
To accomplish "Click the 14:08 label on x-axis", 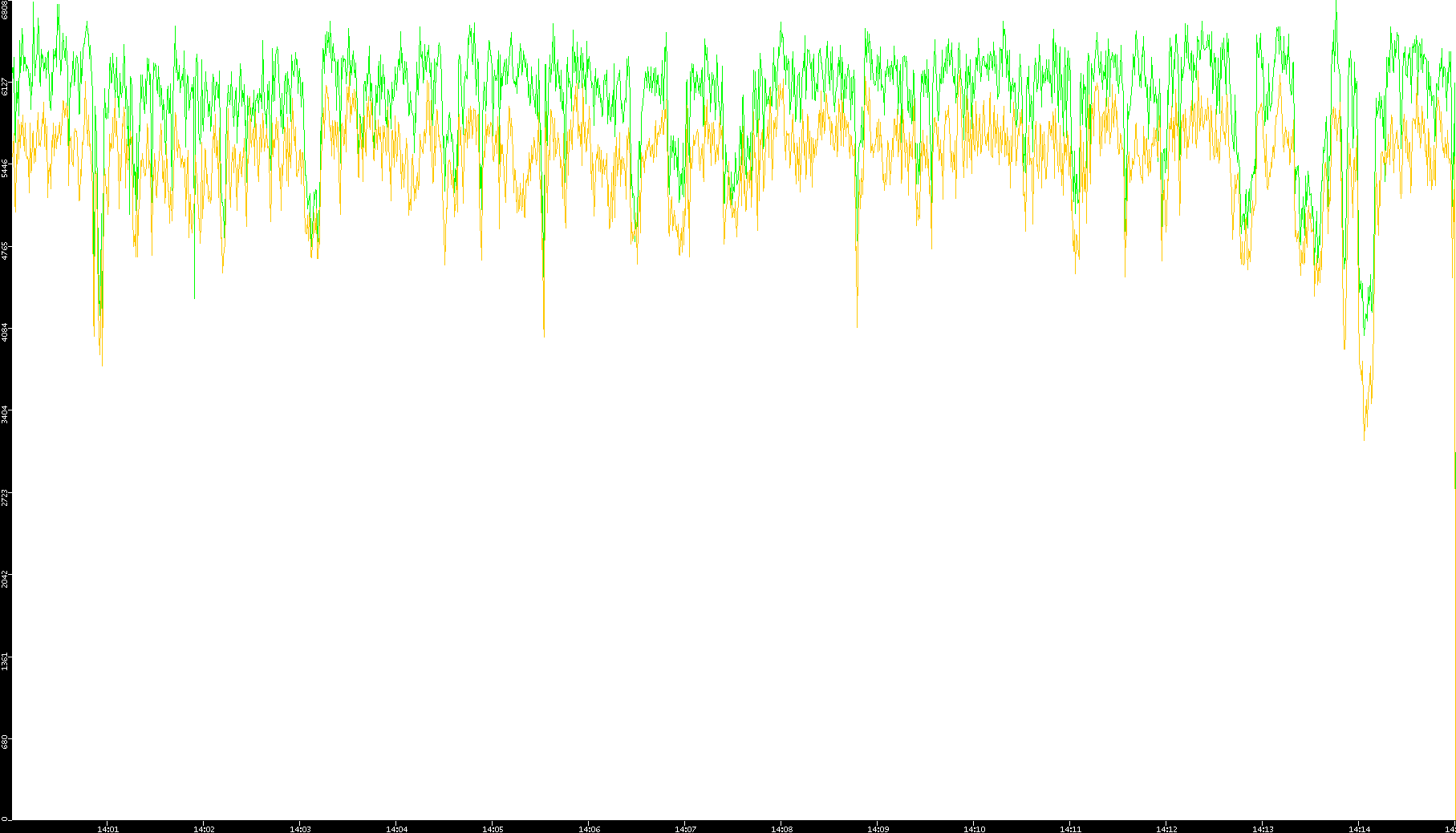I will pos(781,829).
